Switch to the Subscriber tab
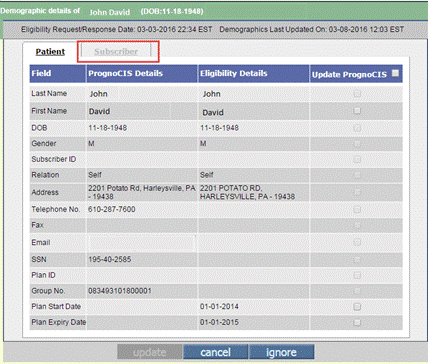The height and width of the screenshot is (364, 428). 116,52
